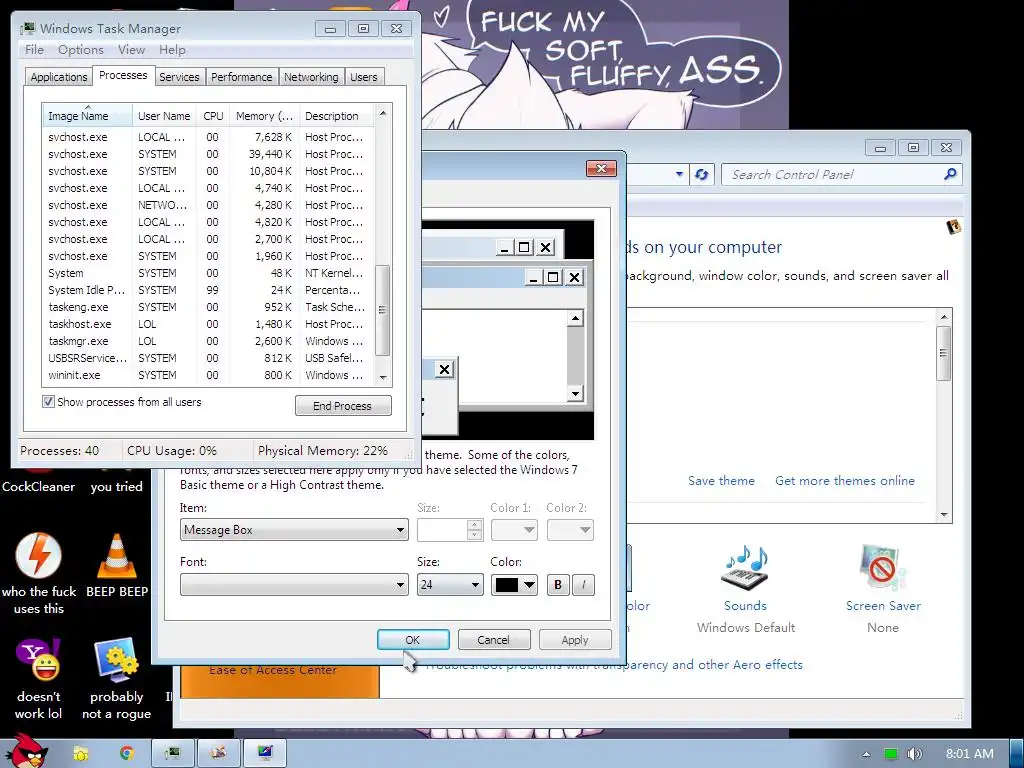This screenshot has height=768, width=1024.
Task: Click the Sounds keyboard icon
Action: (745, 568)
